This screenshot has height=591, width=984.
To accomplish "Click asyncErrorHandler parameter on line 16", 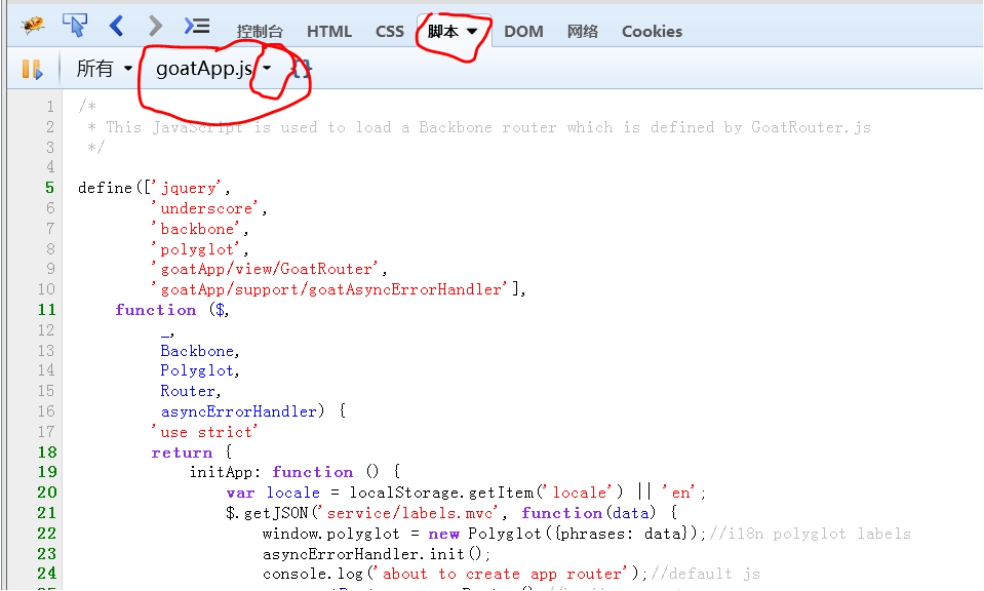I will click(x=238, y=412).
